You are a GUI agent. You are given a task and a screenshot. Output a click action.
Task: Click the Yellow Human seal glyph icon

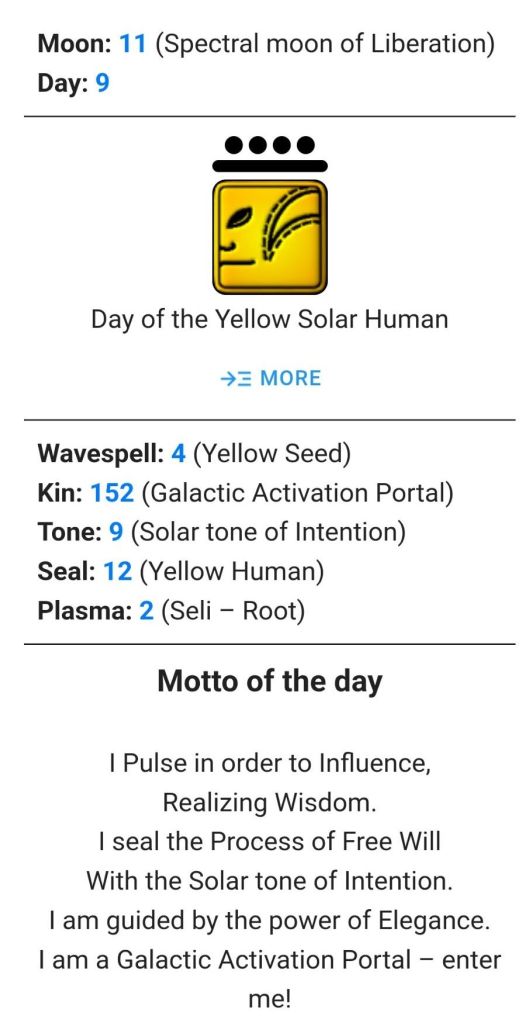(269, 237)
